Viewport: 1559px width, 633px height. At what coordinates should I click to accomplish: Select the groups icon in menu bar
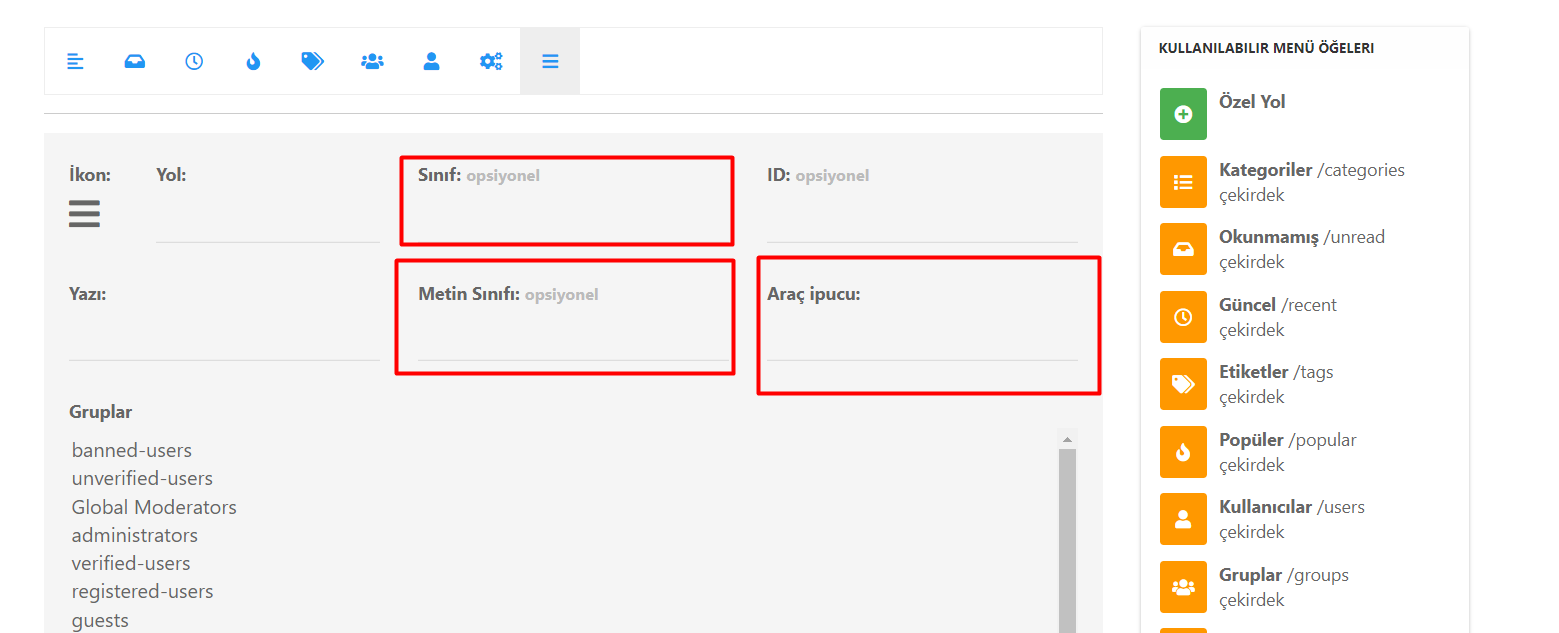[x=372, y=61]
